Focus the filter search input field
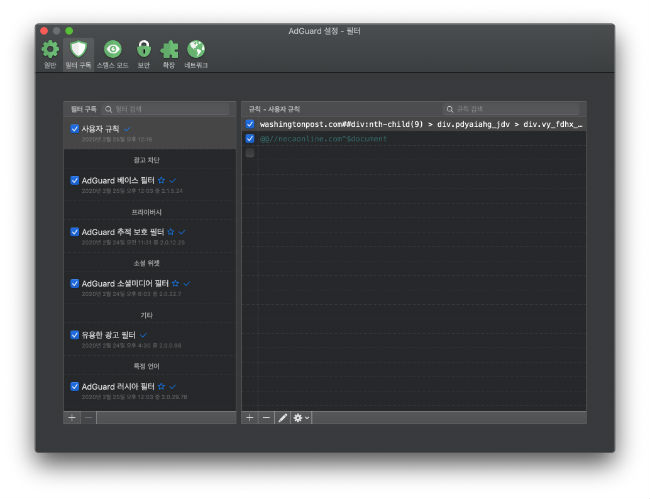Image resolution: width=650 pixels, height=499 pixels. (x=166, y=109)
